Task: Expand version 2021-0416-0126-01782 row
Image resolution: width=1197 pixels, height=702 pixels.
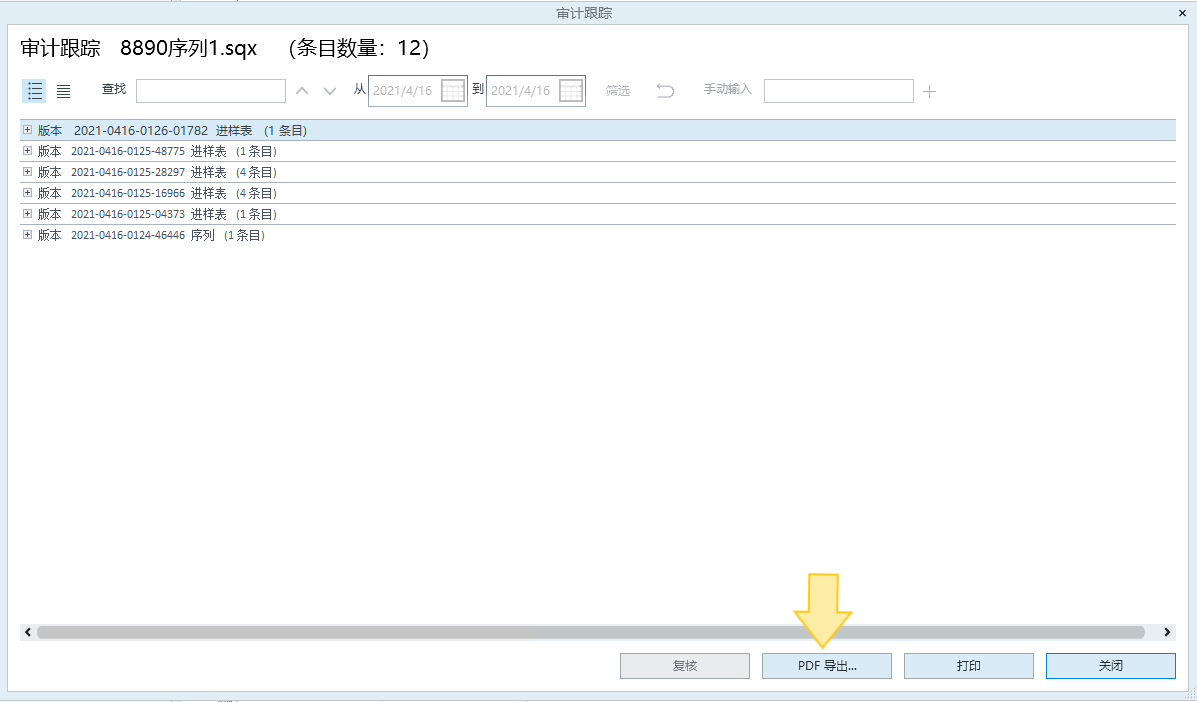Action: point(27,130)
